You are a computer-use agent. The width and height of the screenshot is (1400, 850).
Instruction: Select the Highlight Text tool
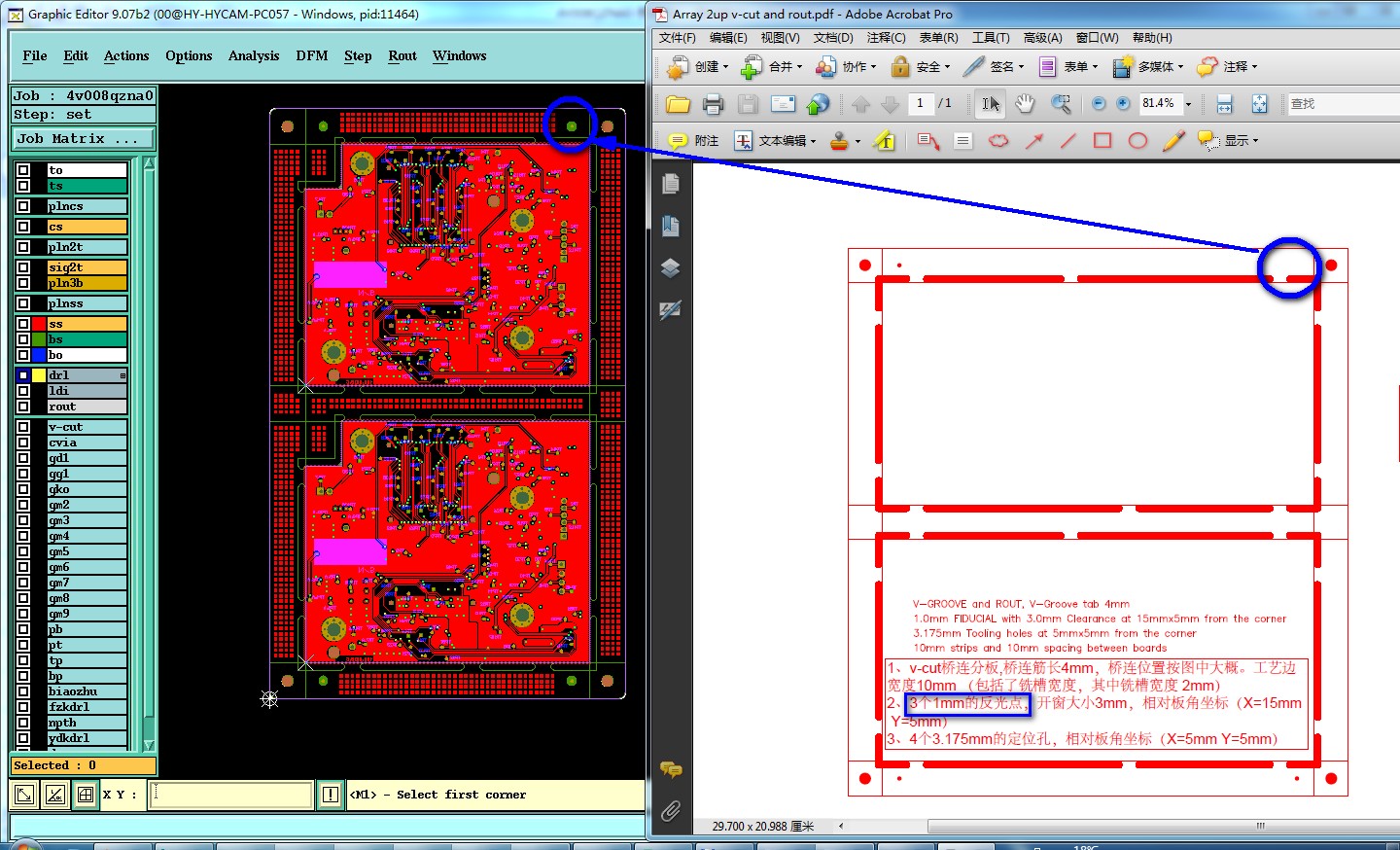point(884,141)
